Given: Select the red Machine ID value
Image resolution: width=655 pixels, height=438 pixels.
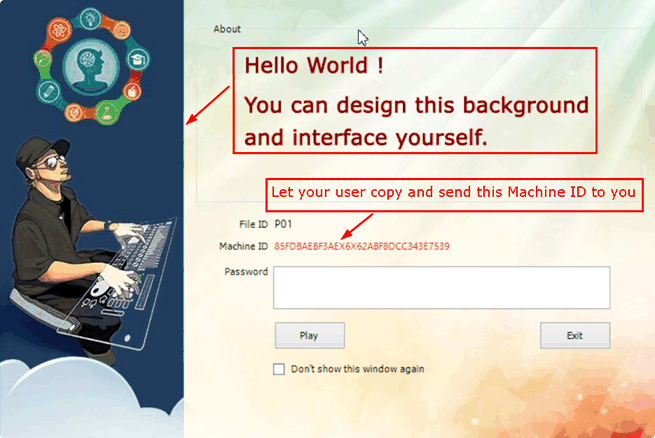Looking at the screenshot, I should (x=362, y=246).
